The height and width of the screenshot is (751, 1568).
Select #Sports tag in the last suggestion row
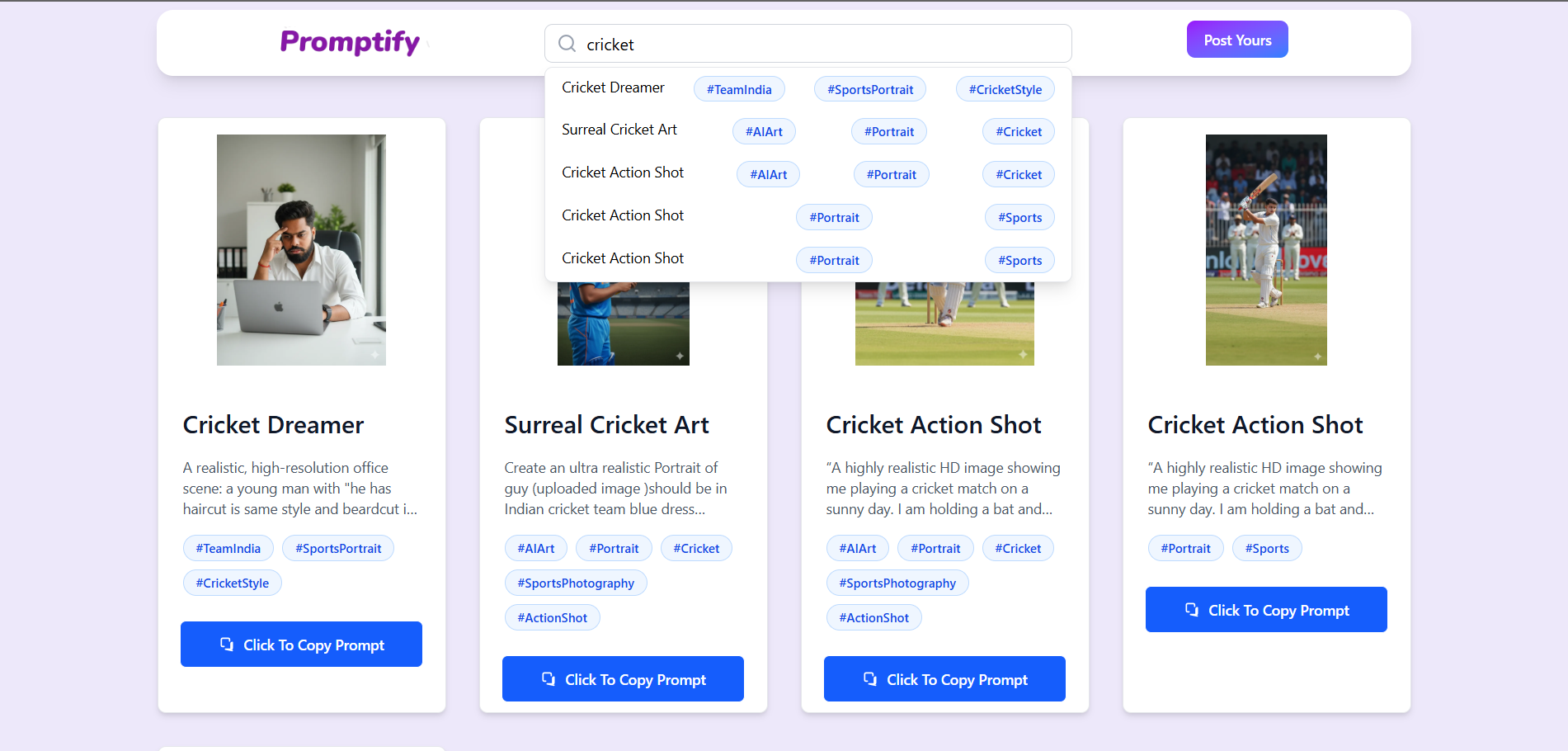pyautogui.click(x=1019, y=260)
